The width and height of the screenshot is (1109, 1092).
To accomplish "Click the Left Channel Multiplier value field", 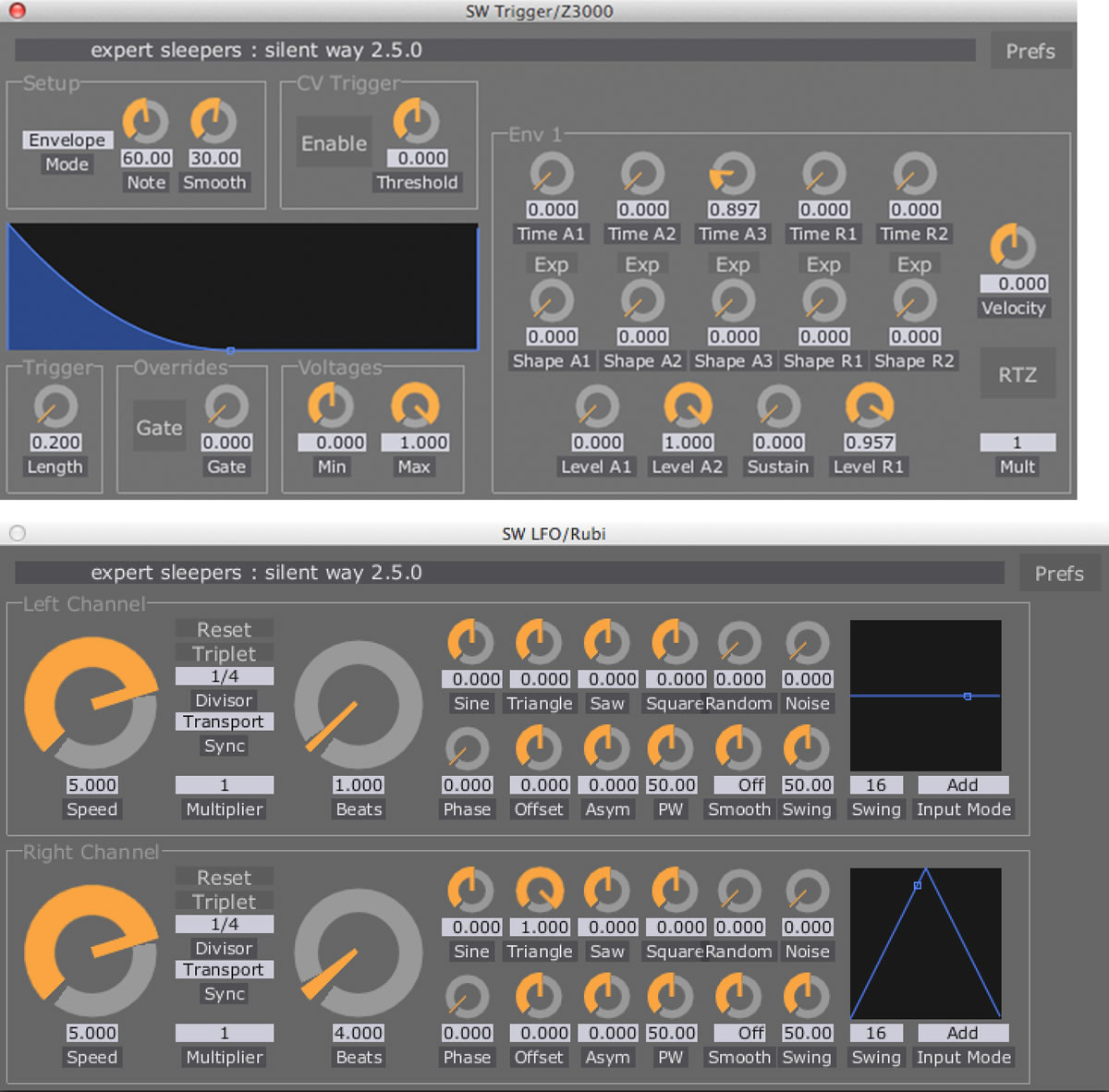I will click(225, 784).
